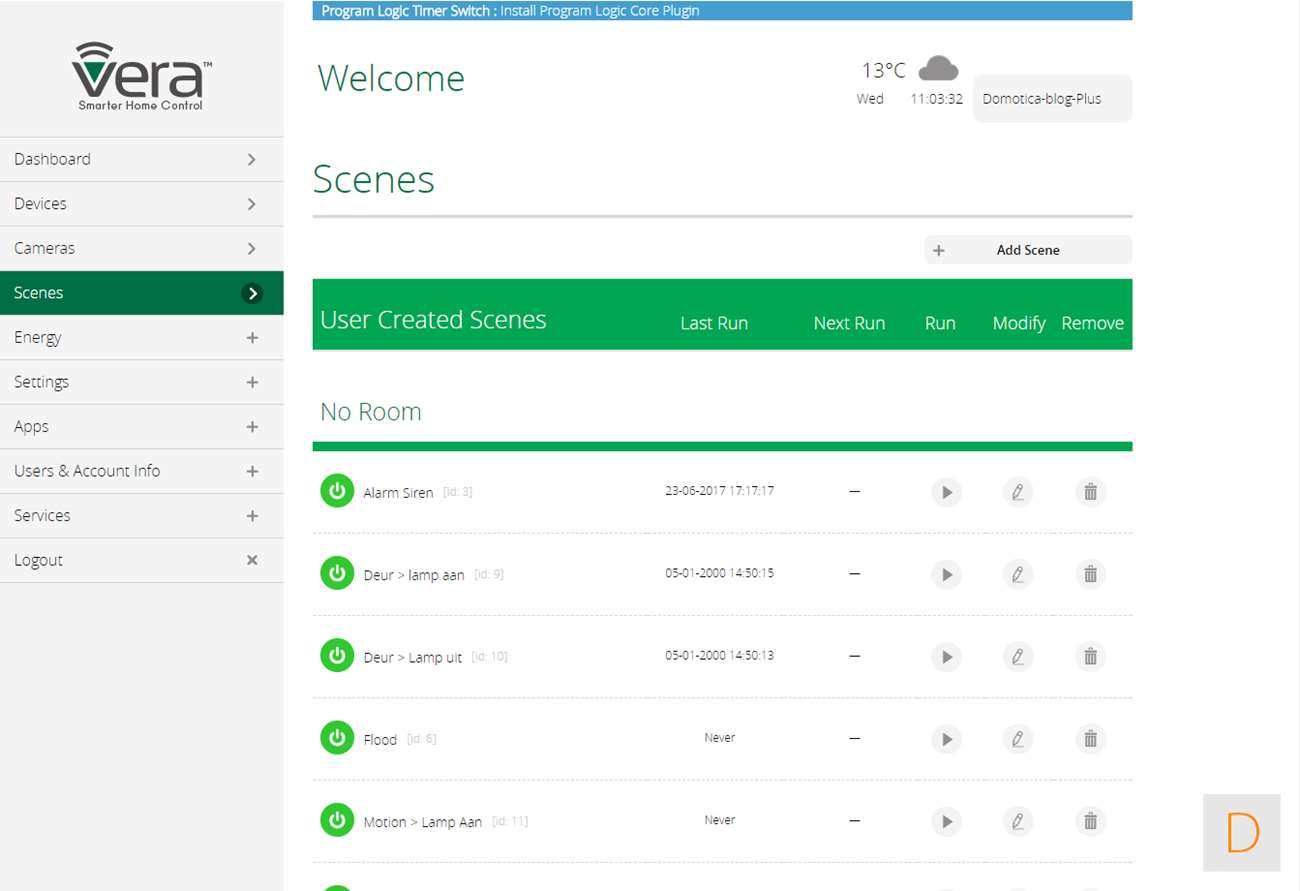Viewport: 1300px width, 891px height.
Task: Delete the Alarm Siren scene
Action: click(x=1090, y=492)
